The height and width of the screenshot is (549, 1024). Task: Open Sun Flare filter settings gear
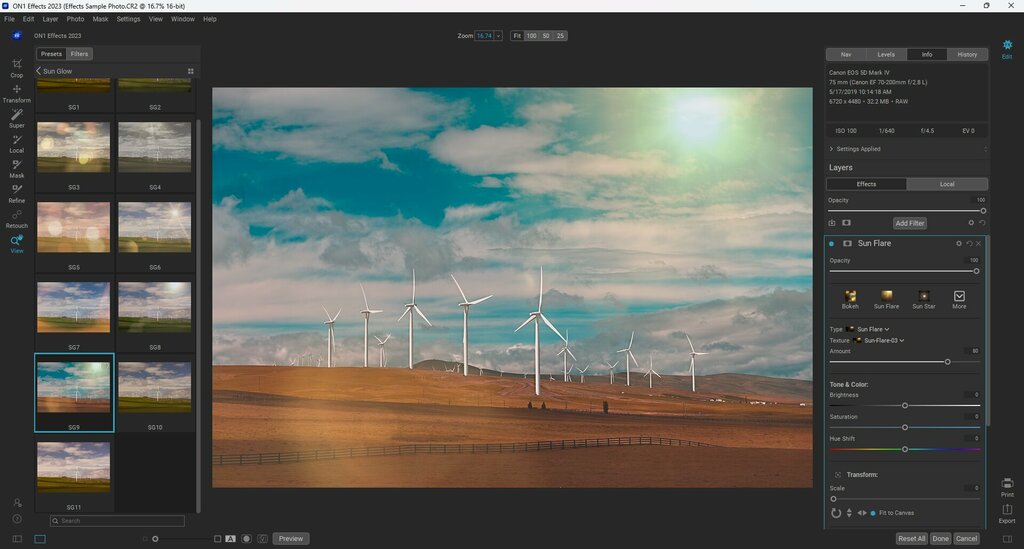pyautogui.click(x=959, y=243)
